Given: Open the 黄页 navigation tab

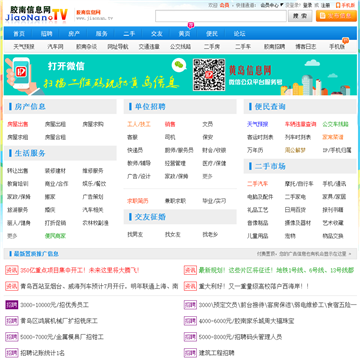Looking at the screenshot, I should [x=184, y=34].
